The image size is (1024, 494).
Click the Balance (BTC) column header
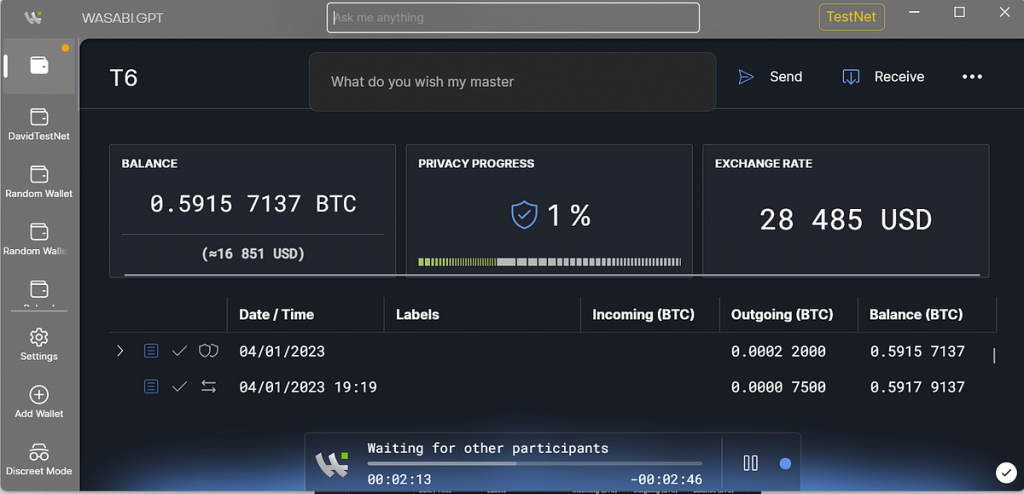(916, 314)
